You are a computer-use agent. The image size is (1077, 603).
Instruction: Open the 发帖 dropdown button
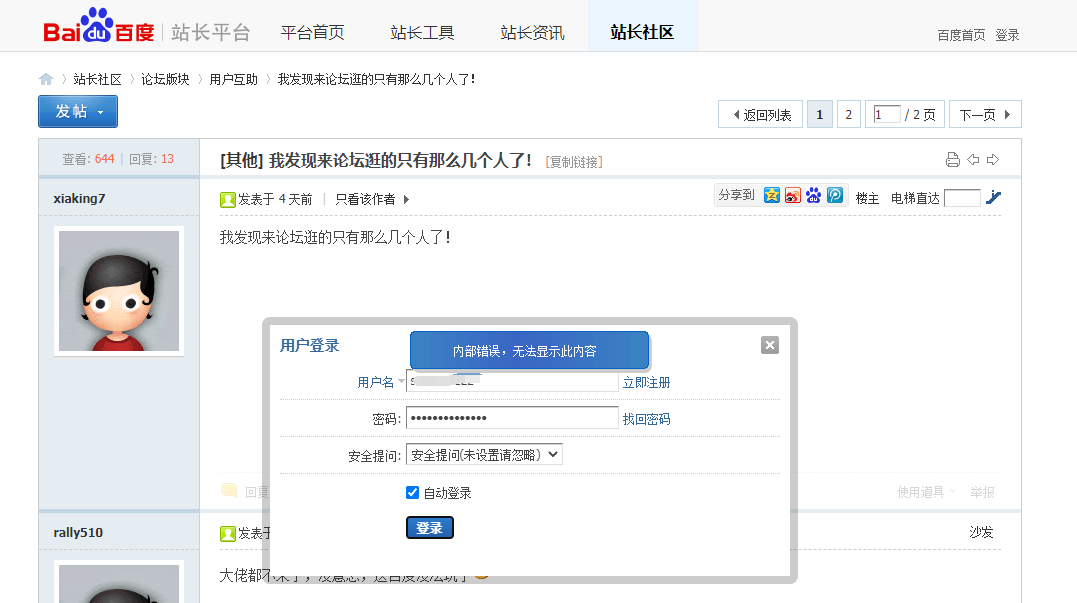click(x=78, y=112)
